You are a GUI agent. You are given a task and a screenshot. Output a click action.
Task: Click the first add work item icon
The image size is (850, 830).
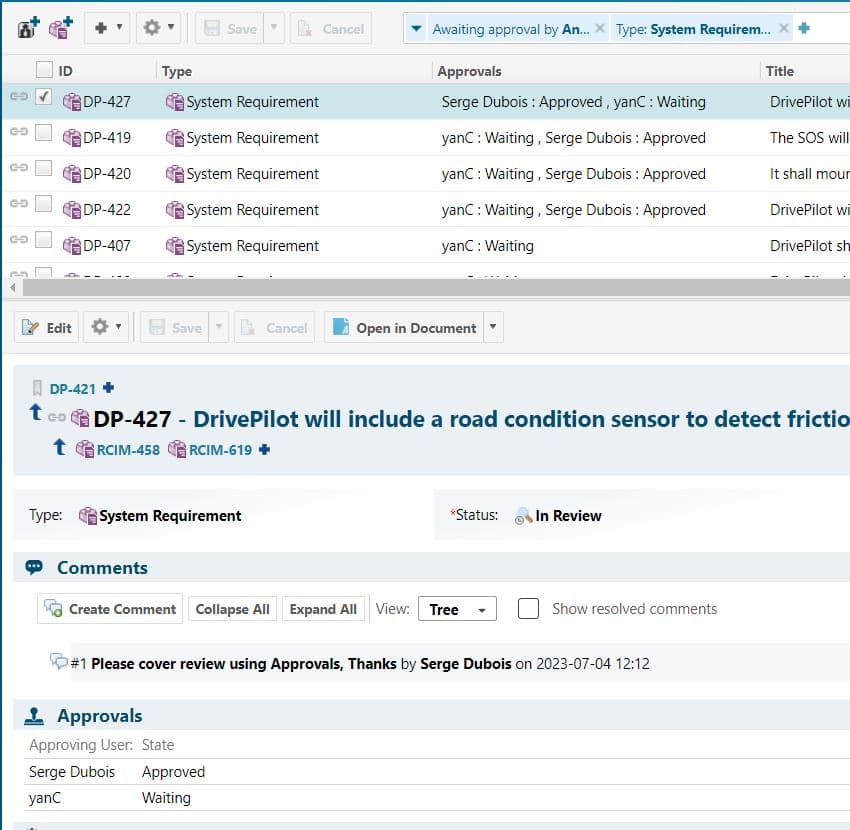[x=29, y=28]
